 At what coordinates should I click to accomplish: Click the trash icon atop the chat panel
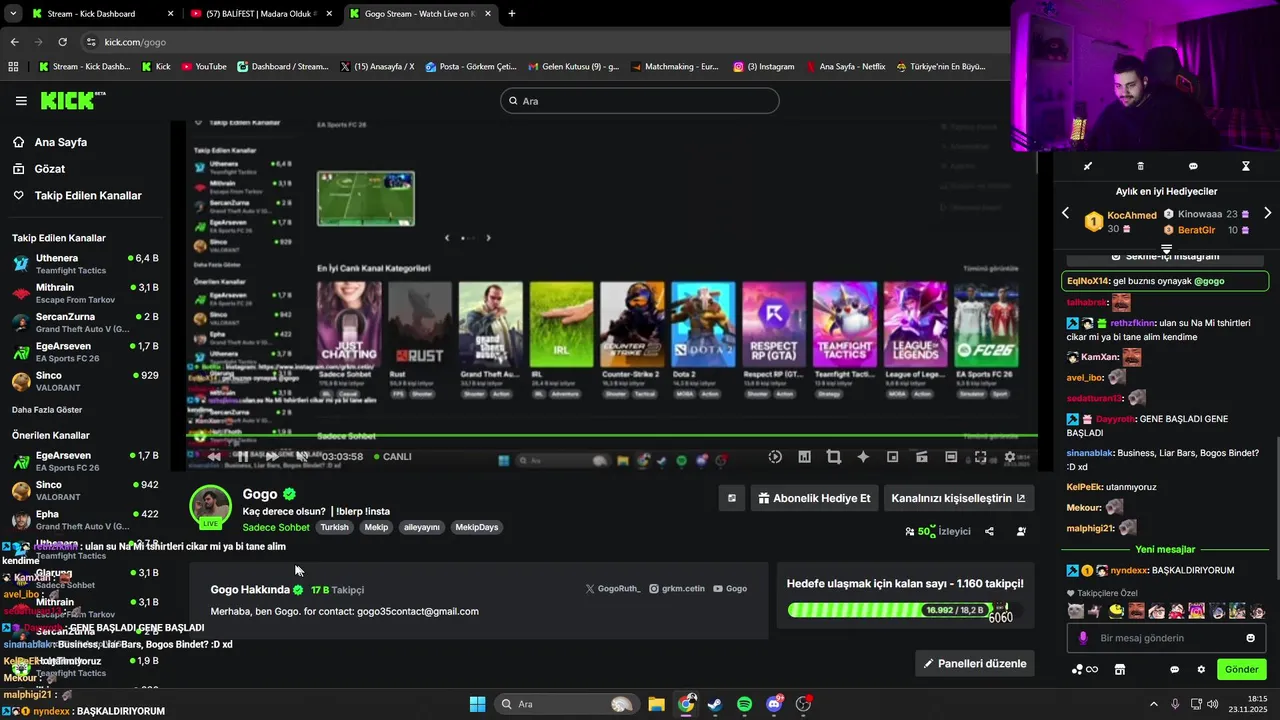click(x=1141, y=166)
